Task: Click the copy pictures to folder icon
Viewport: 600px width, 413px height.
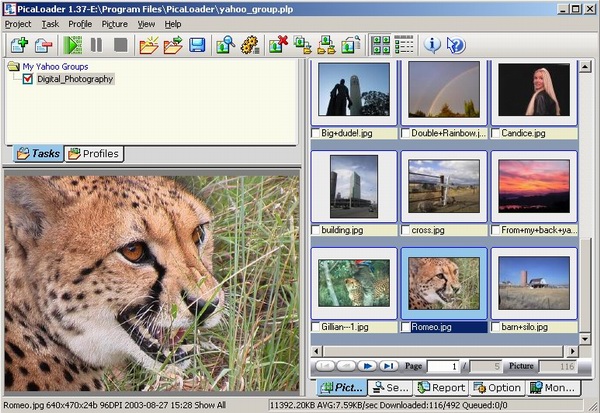Action: click(302, 45)
